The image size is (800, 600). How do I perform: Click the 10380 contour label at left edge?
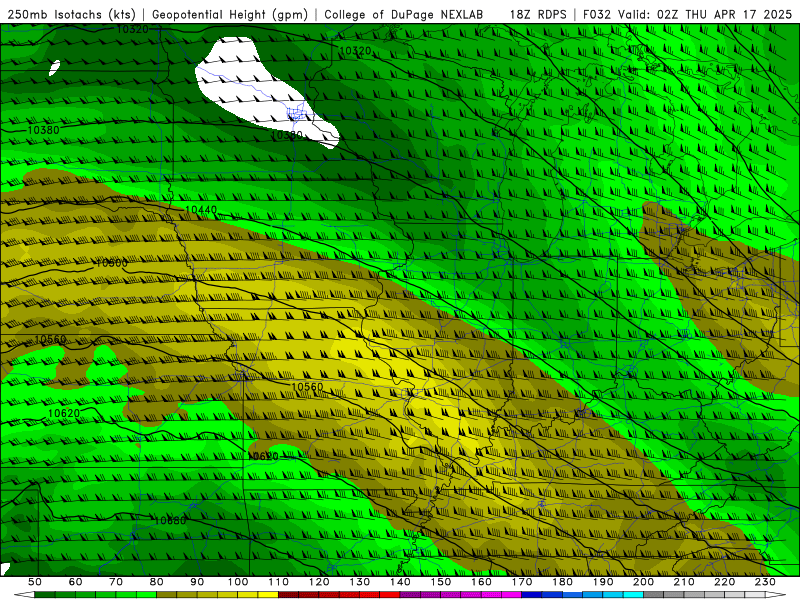pyautogui.click(x=43, y=130)
